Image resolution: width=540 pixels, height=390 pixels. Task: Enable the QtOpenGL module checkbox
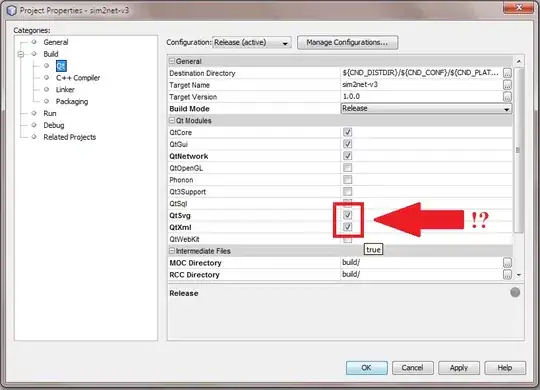pos(347,168)
